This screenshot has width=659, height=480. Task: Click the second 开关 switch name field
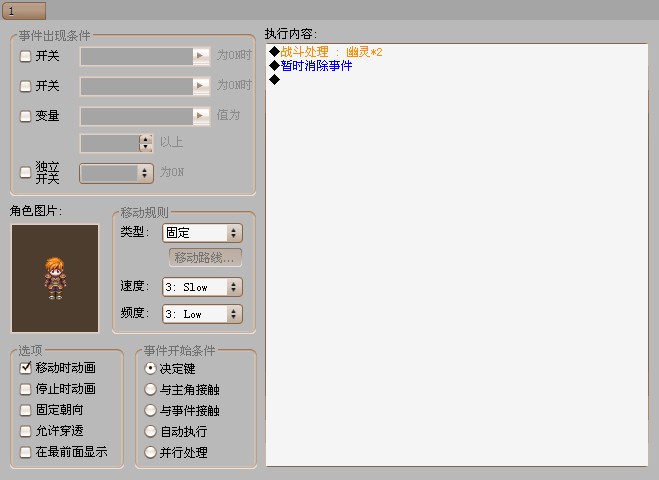(x=137, y=86)
